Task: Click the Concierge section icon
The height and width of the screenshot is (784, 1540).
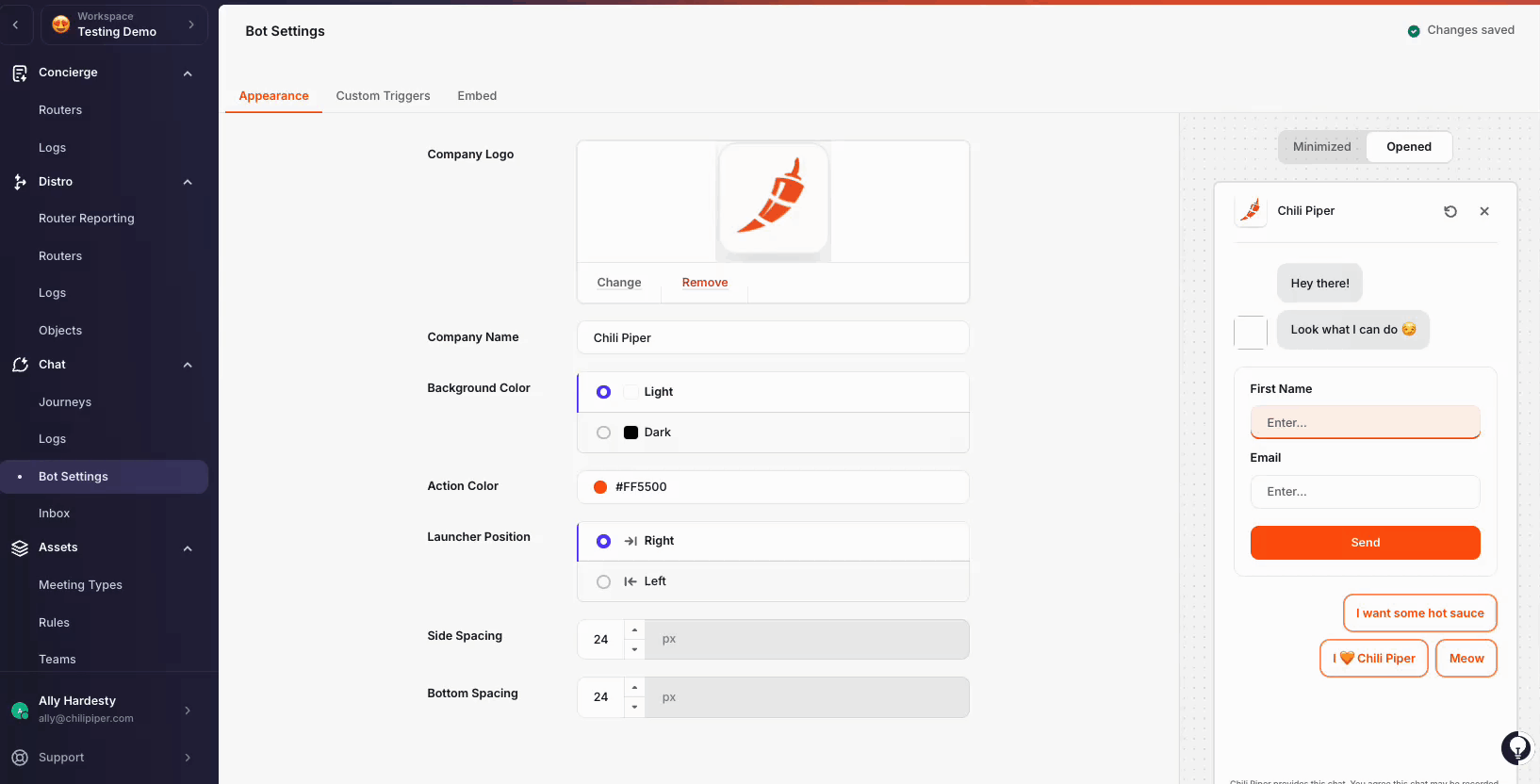Action: point(20,73)
